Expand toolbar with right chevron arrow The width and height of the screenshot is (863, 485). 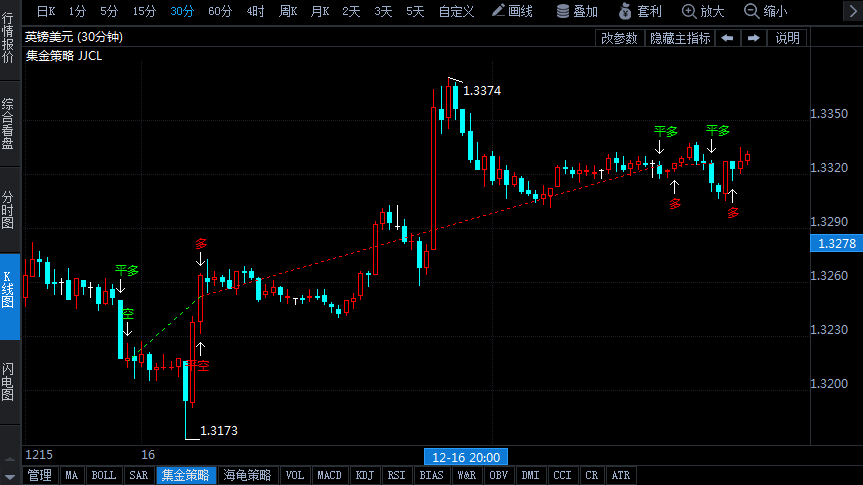coord(853,11)
